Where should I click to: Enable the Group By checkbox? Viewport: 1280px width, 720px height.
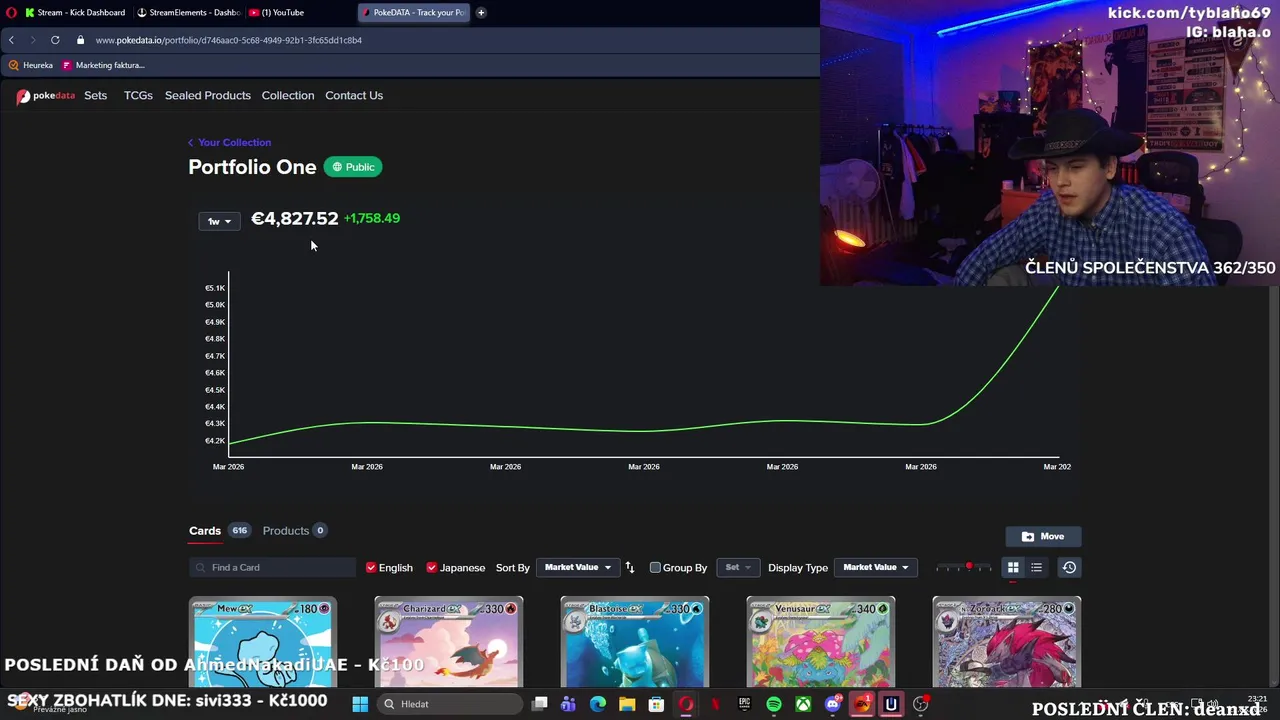pyautogui.click(x=655, y=568)
